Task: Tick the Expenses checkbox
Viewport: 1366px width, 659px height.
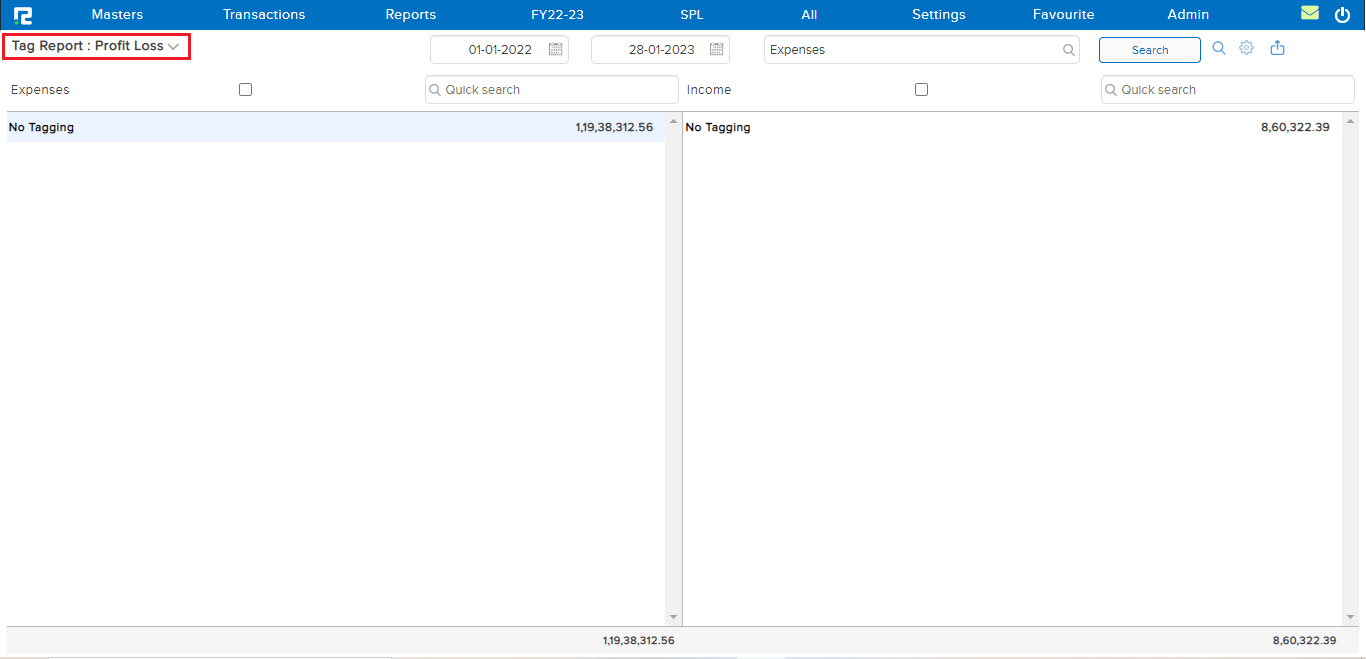Action: pos(246,90)
